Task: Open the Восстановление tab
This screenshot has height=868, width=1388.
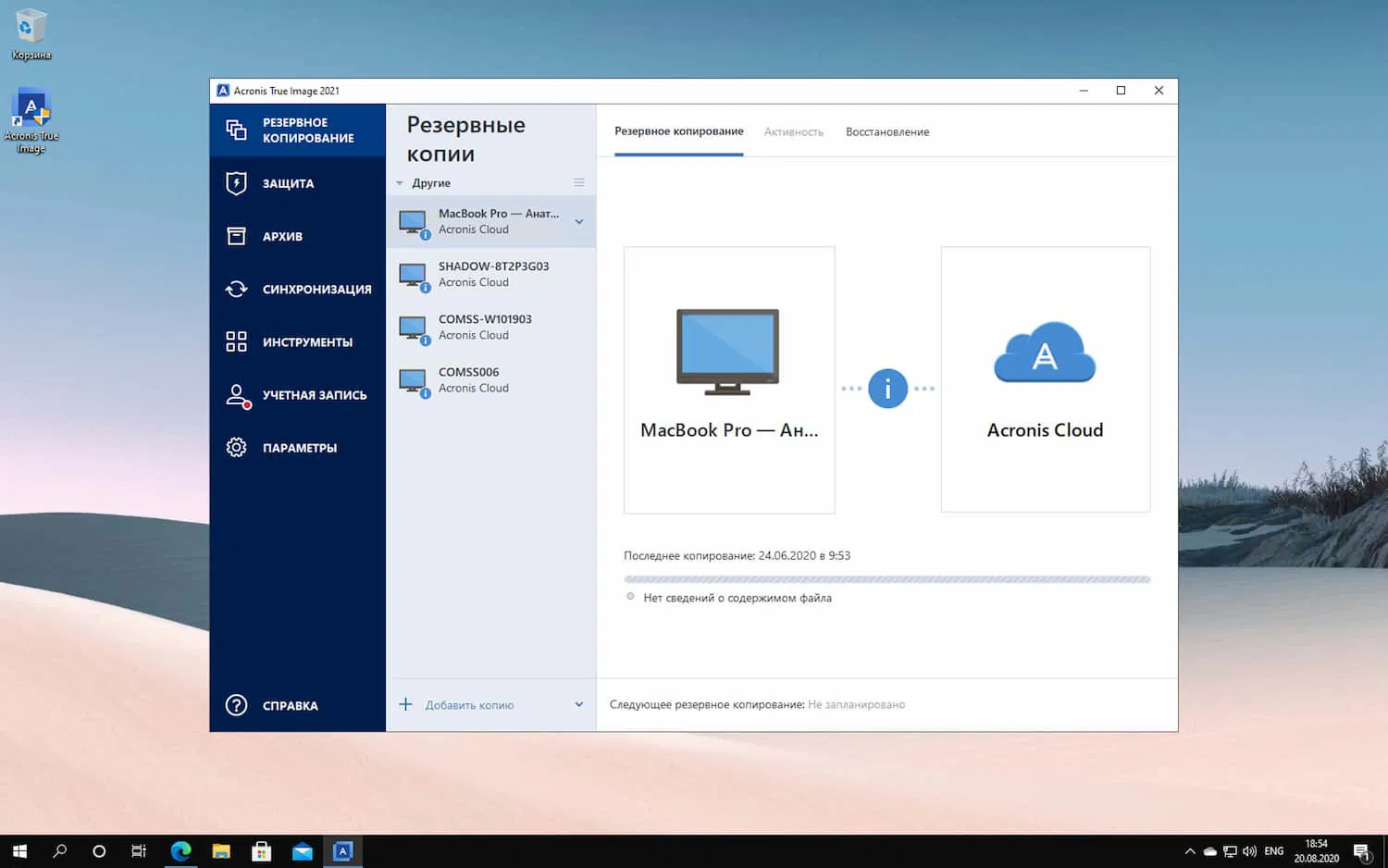Action: click(886, 131)
